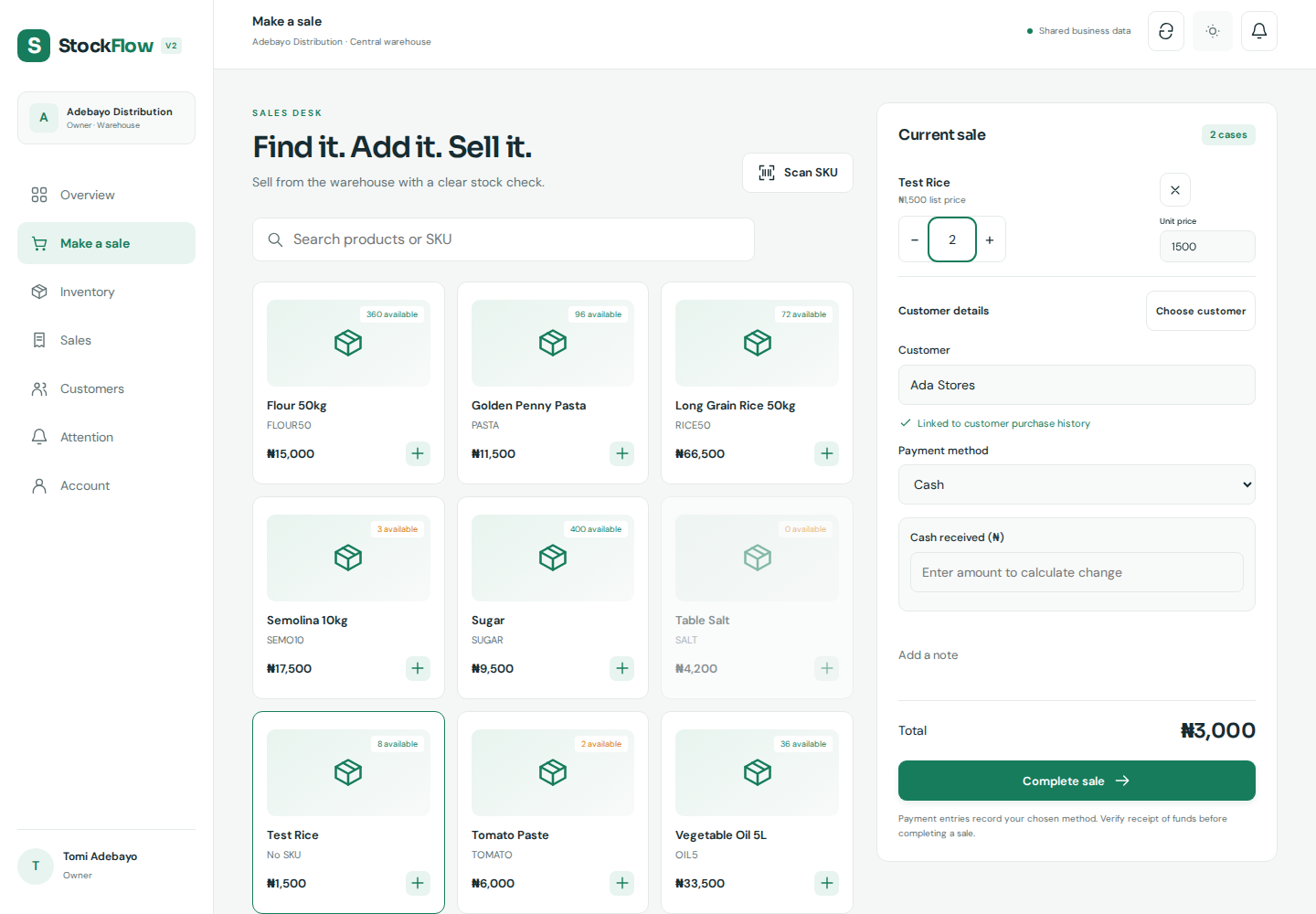Image resolution: width=1316 pixels, height=914 pixels.
Task: Decrease Test Rice quantity by one
Action: [x=914, y=239]
